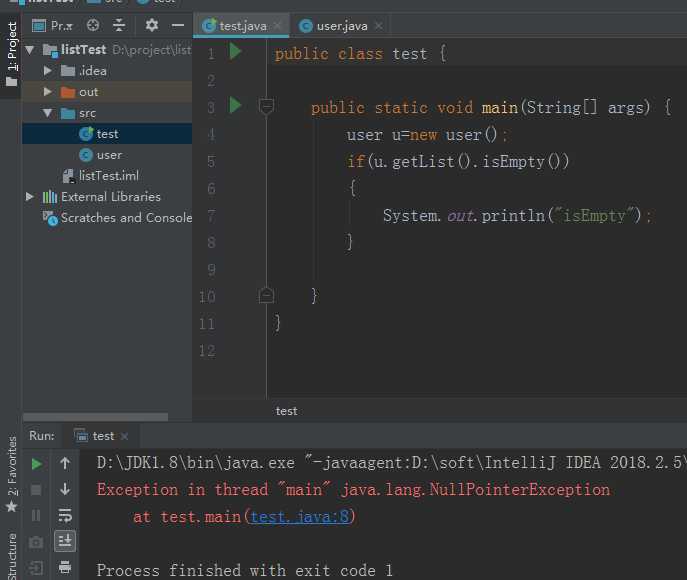The width and height of the screenshot is (687, 580).
Task: Open the 1: Project tool window tab
Action: [11, 54]
